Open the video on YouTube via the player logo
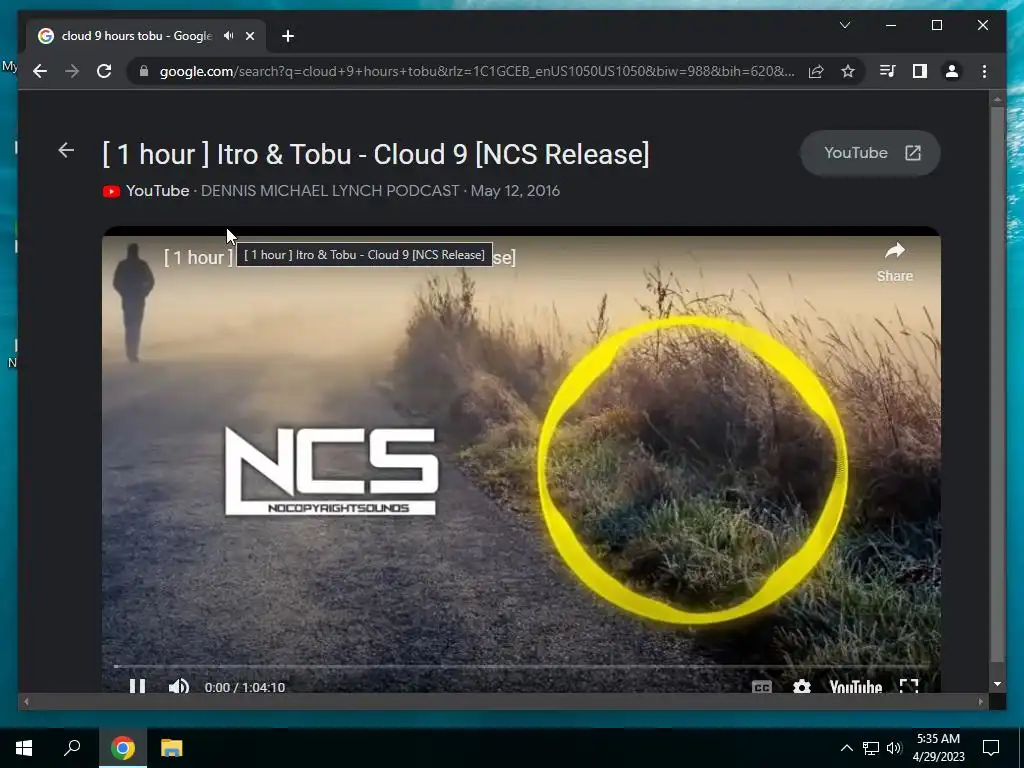The height and width of the screenshot is (768, 1024). 856,687
